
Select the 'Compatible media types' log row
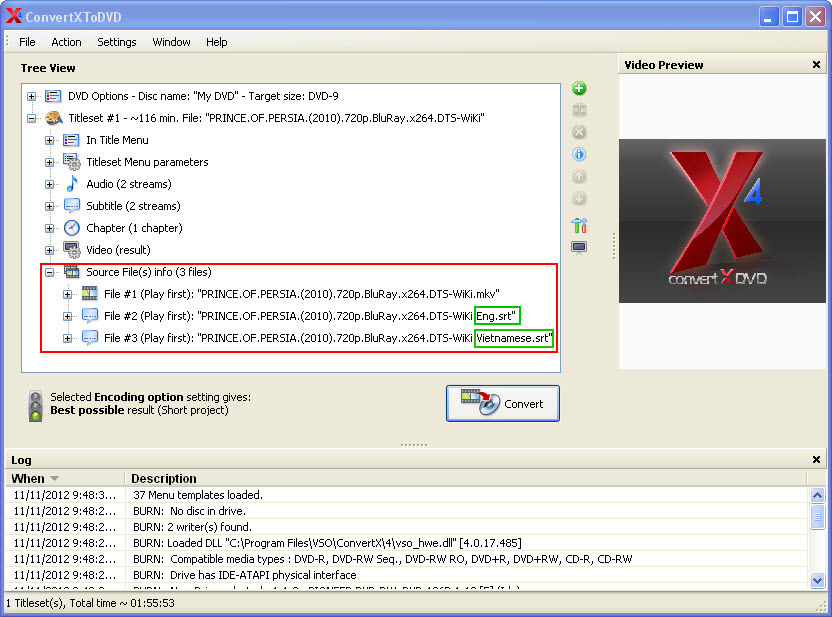(x=406, y=559)
